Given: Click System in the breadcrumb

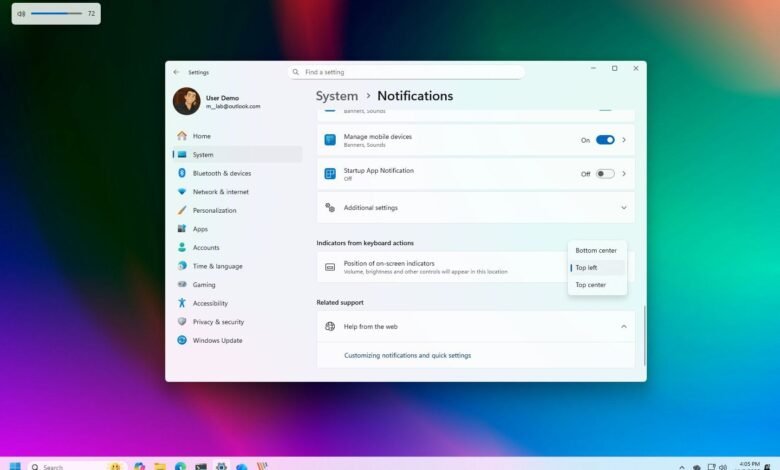Looking at the screenshot, I should click(337, 96).
